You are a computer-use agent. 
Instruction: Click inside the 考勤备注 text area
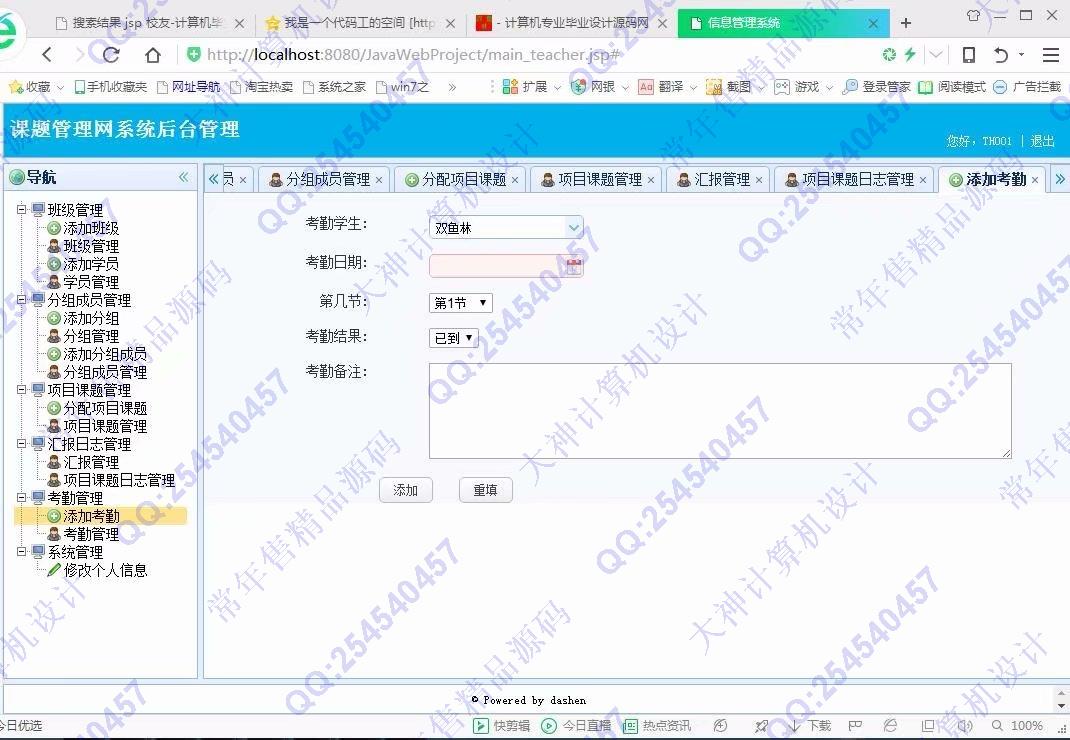(719, 410)
